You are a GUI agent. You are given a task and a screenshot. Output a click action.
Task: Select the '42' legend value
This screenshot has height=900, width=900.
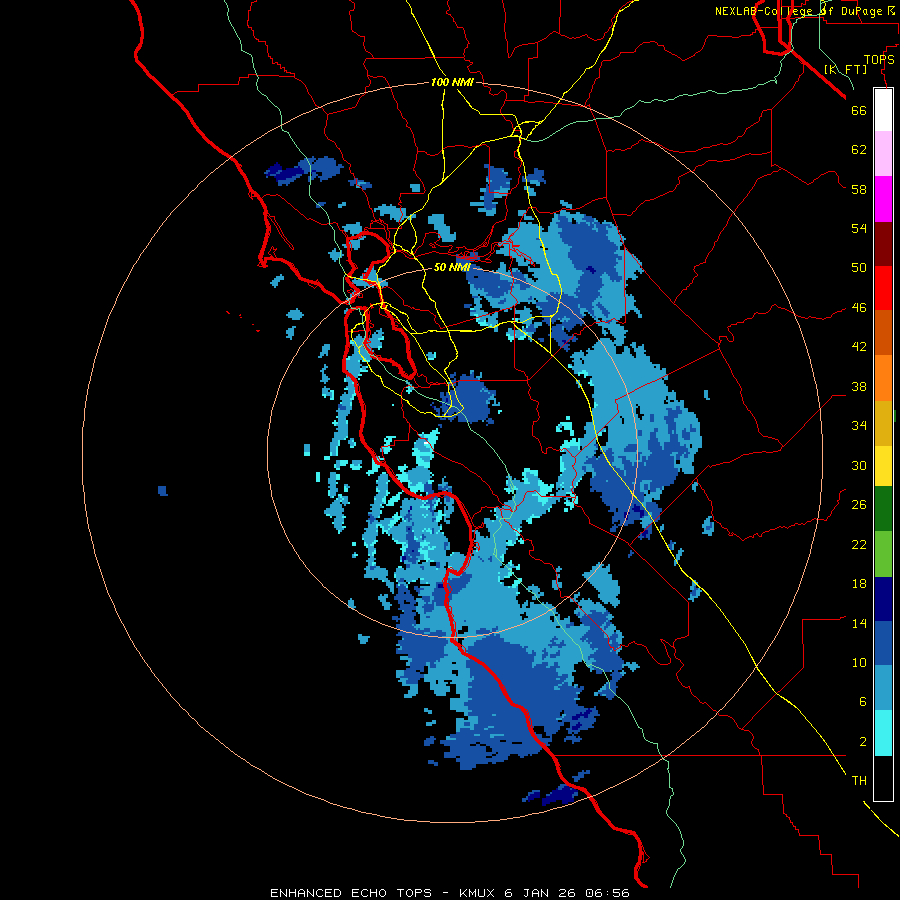[859, 347]
